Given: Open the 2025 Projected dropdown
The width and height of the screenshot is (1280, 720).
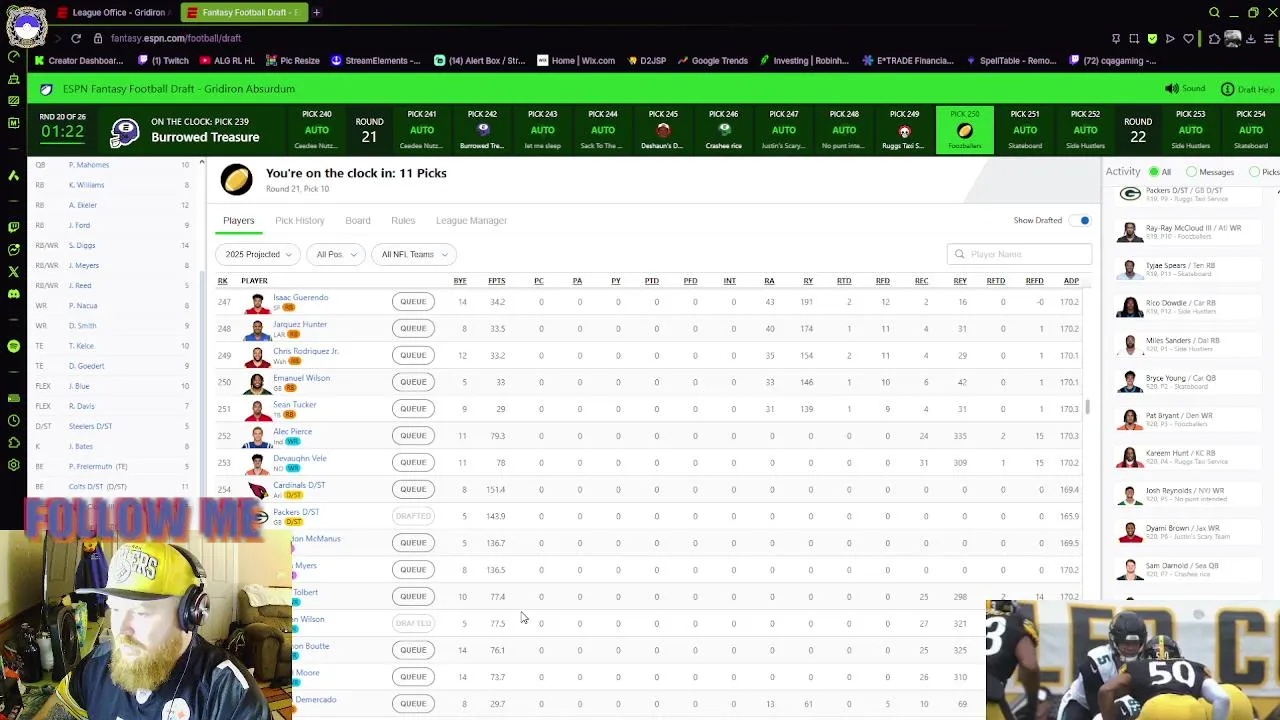Looking at the screenshot, I should click(257, 254).
